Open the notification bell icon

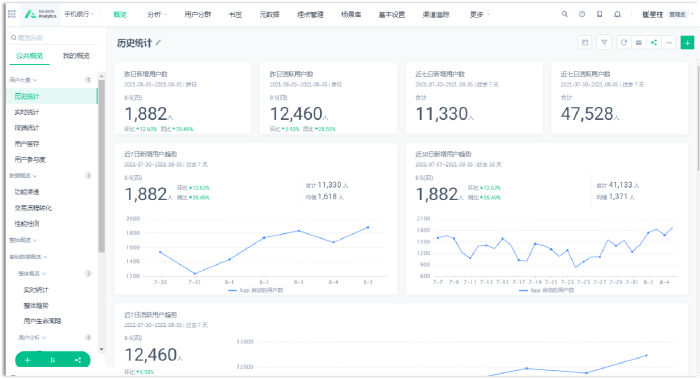coord(617,14)
